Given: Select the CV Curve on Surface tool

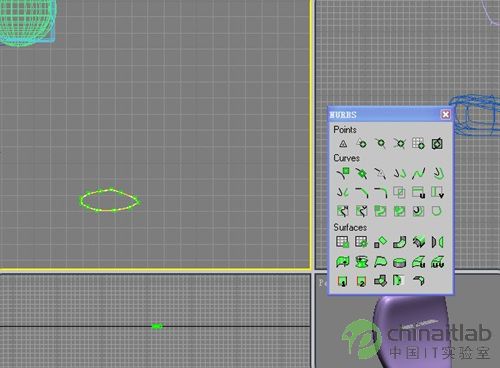Looking at the screenshot, I should pos(380,211).
